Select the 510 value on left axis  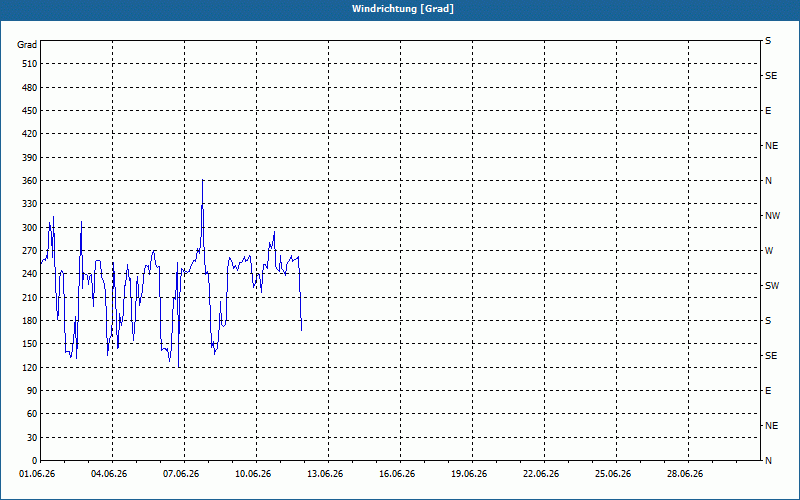(30, 64)
